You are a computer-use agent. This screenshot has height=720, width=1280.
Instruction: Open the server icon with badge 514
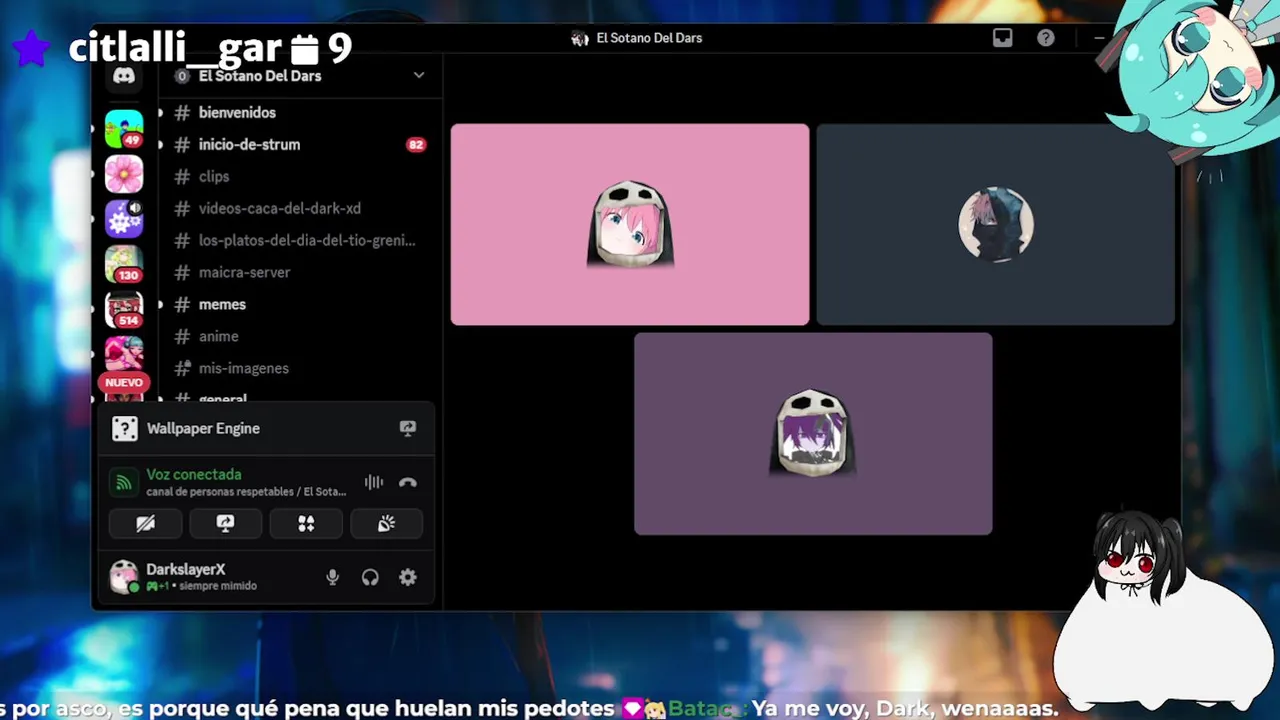coord(124,309)
